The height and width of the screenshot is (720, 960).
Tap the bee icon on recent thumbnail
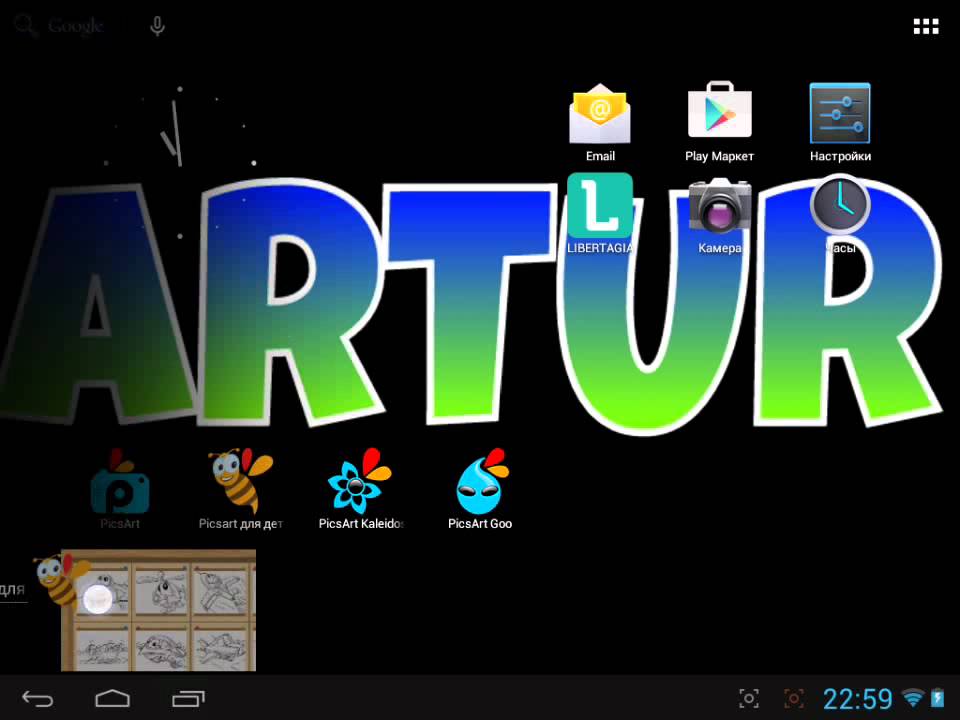point(61,579)
